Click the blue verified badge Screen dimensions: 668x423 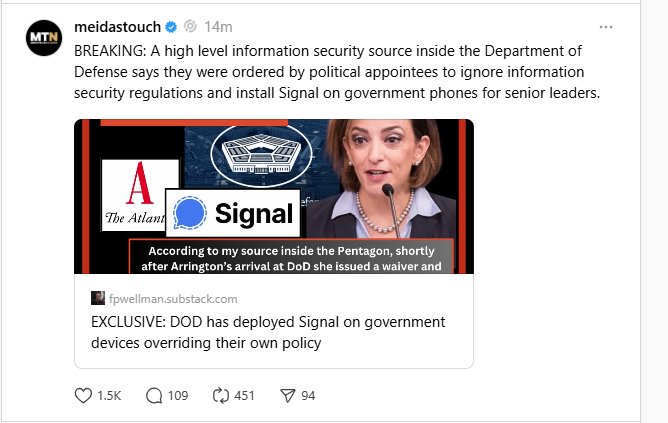172,26
